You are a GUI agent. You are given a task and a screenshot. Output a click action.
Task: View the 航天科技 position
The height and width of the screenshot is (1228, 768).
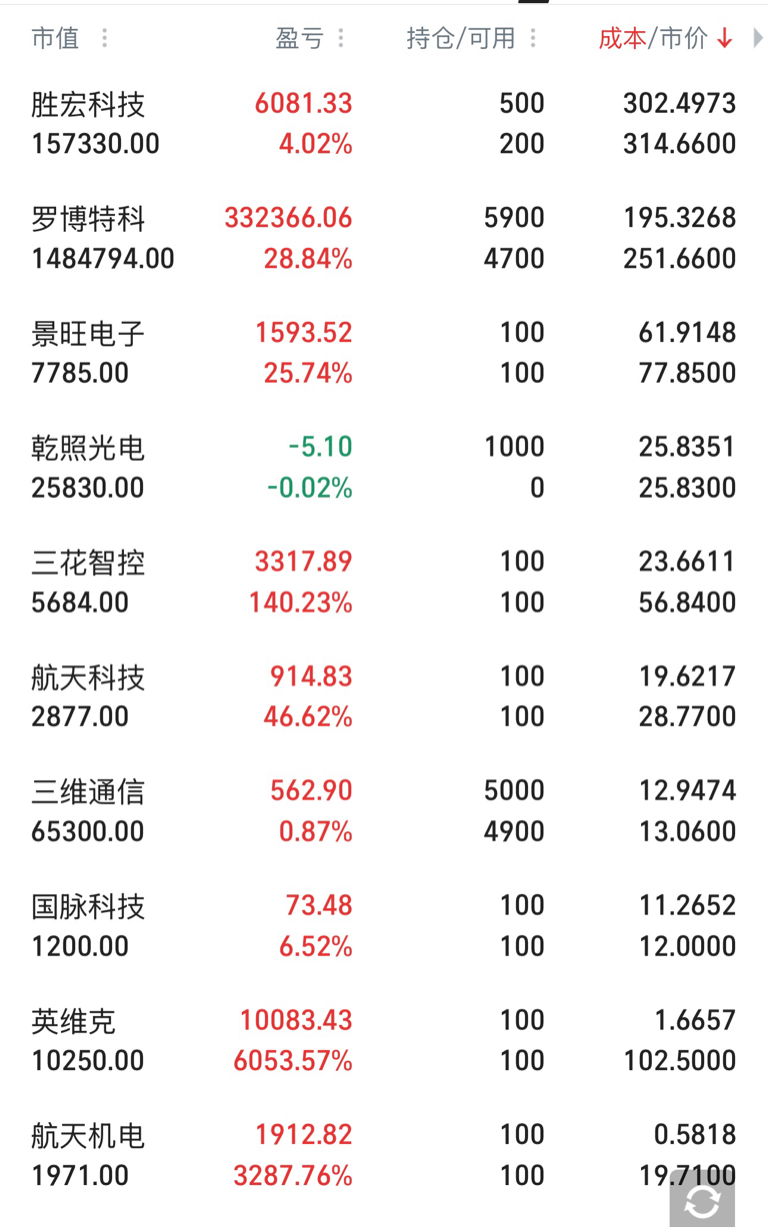click(88, 677)
